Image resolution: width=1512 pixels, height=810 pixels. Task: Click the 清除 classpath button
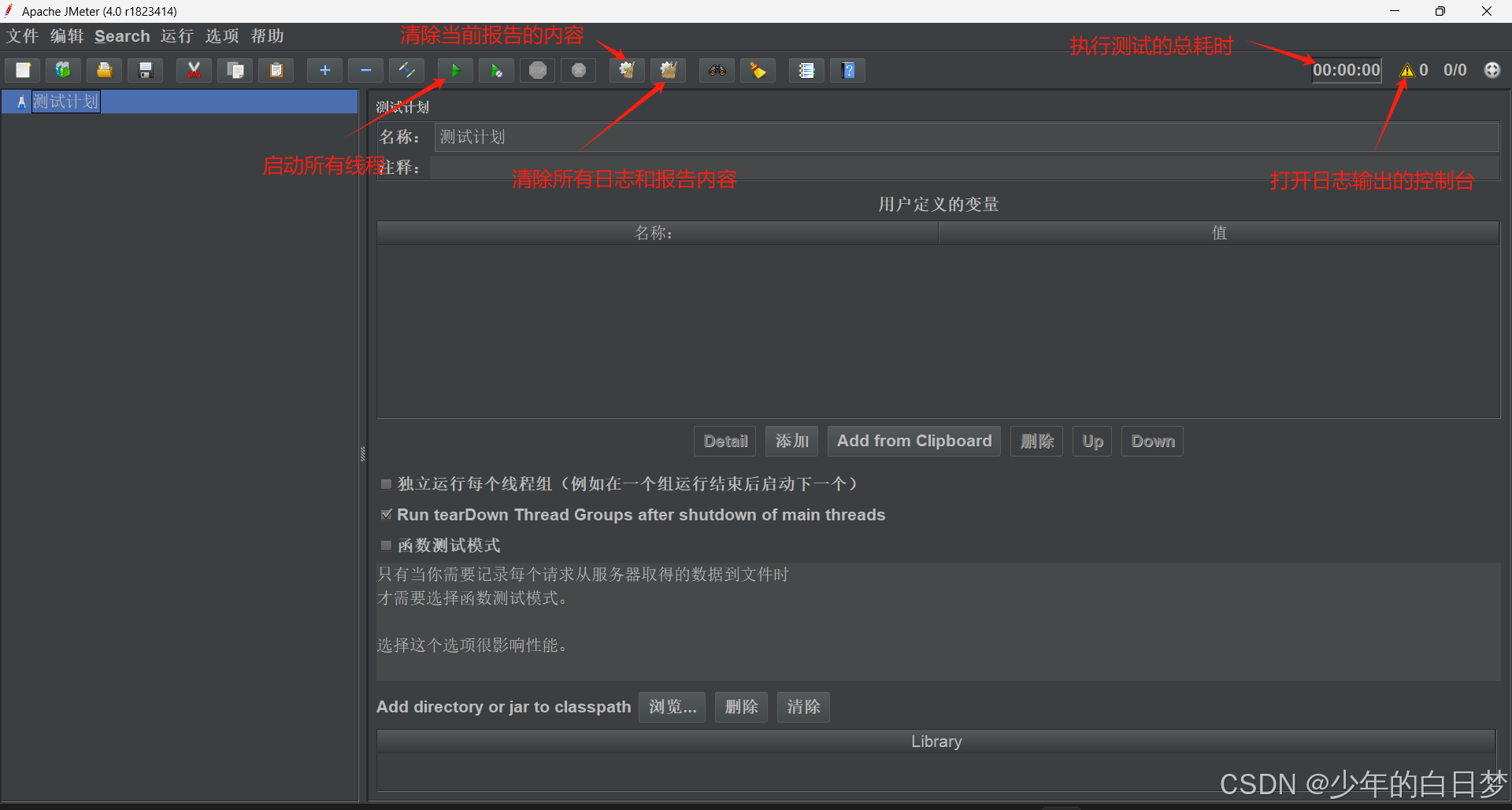pyautogui.click(x=803, y=707)
